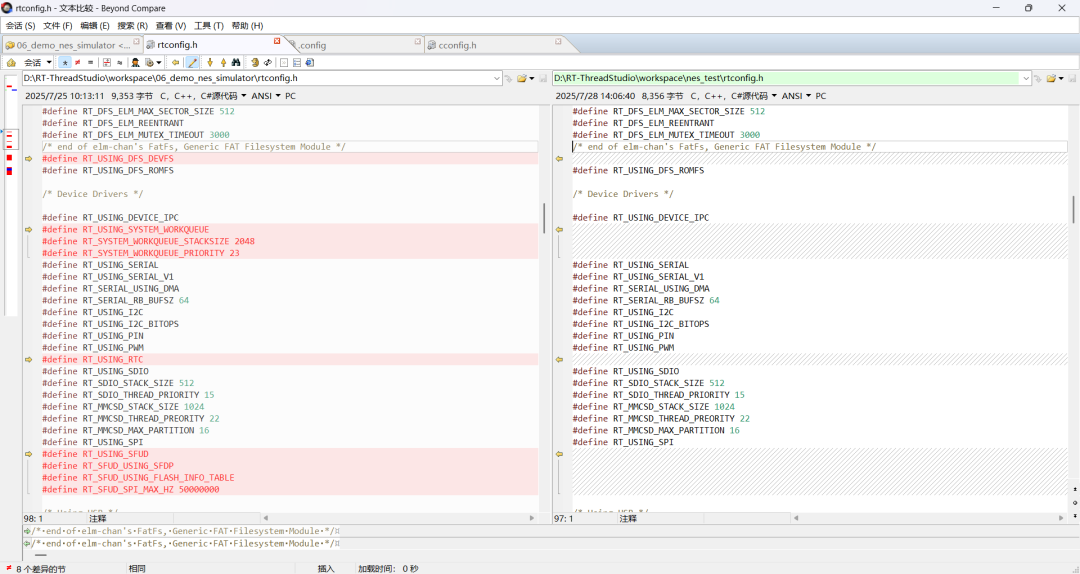1080x574 pixels.
Task: Toggle Show All lines filter
Action: [65, 62]
